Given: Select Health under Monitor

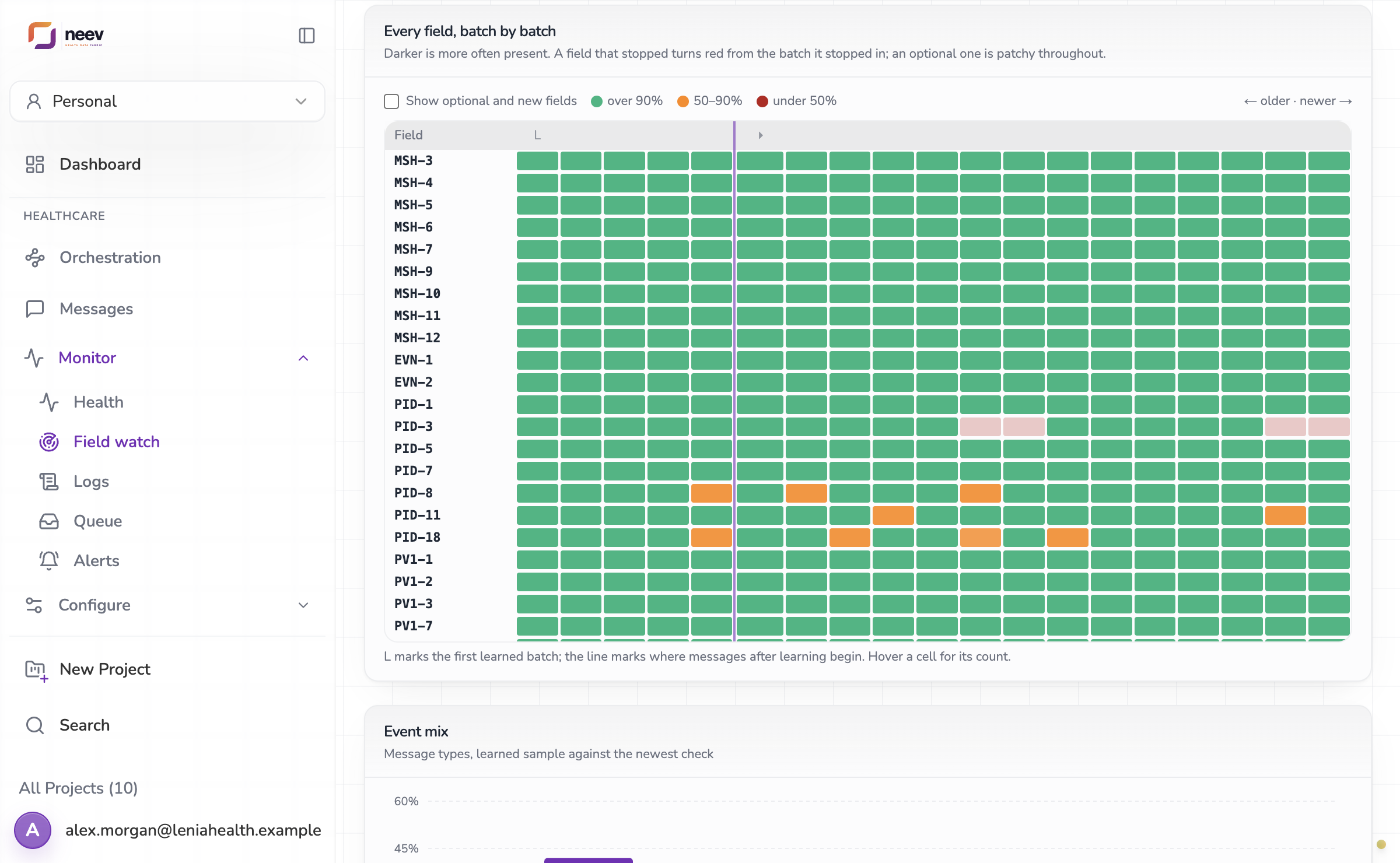Looking at the screenshot, I should pos(99,402).
